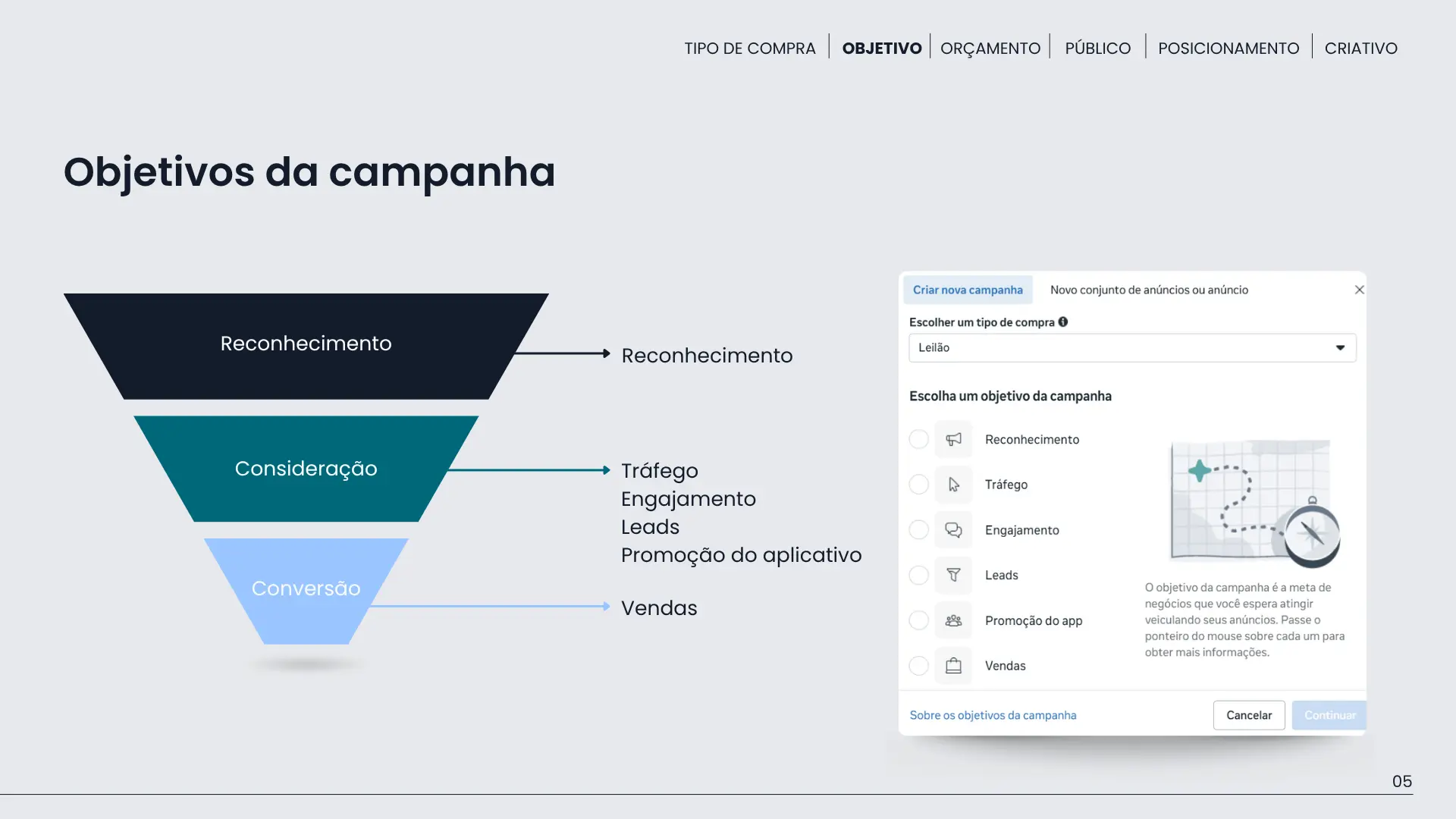
Task: Select the Promoção do app radio button
Action: point(918,620)
